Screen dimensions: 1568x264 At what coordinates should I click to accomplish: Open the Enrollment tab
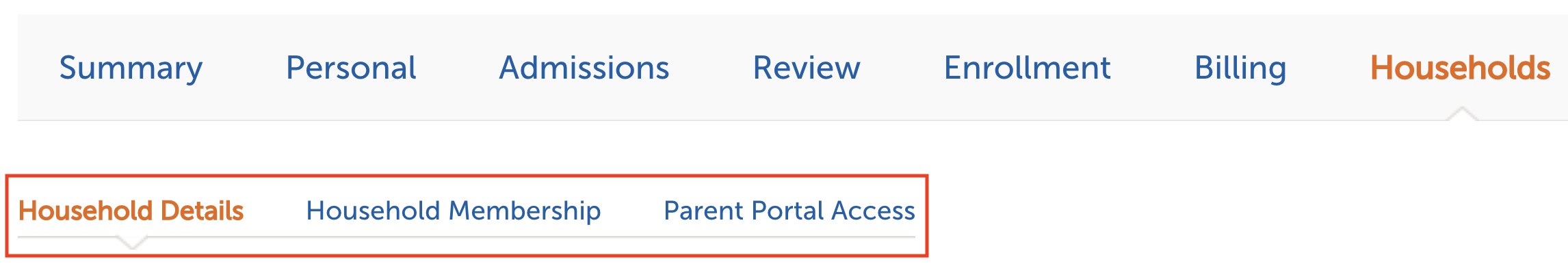pyautogui.click(x=1028, y=68)
